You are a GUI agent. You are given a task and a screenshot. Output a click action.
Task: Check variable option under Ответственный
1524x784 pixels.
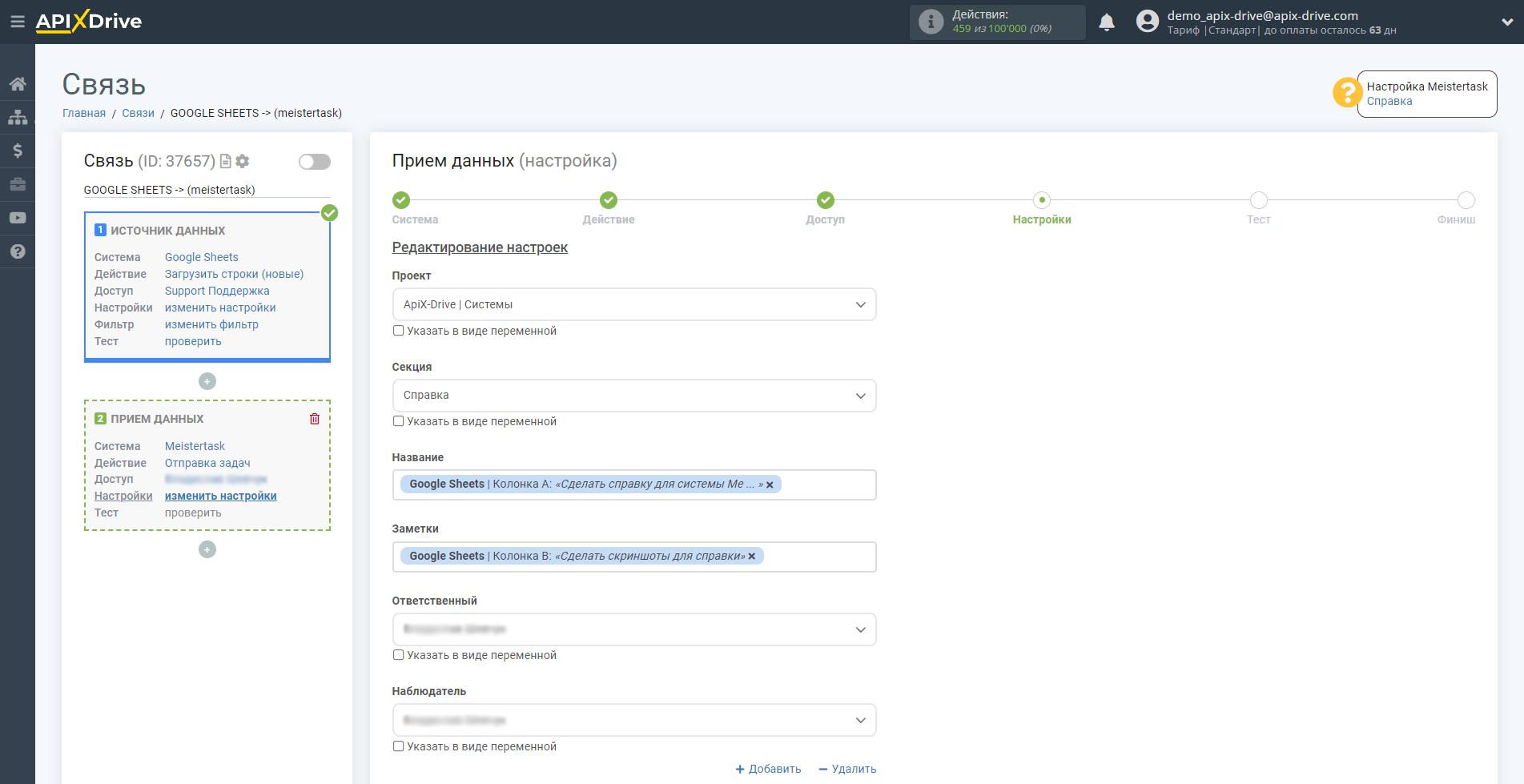(398, 655)
